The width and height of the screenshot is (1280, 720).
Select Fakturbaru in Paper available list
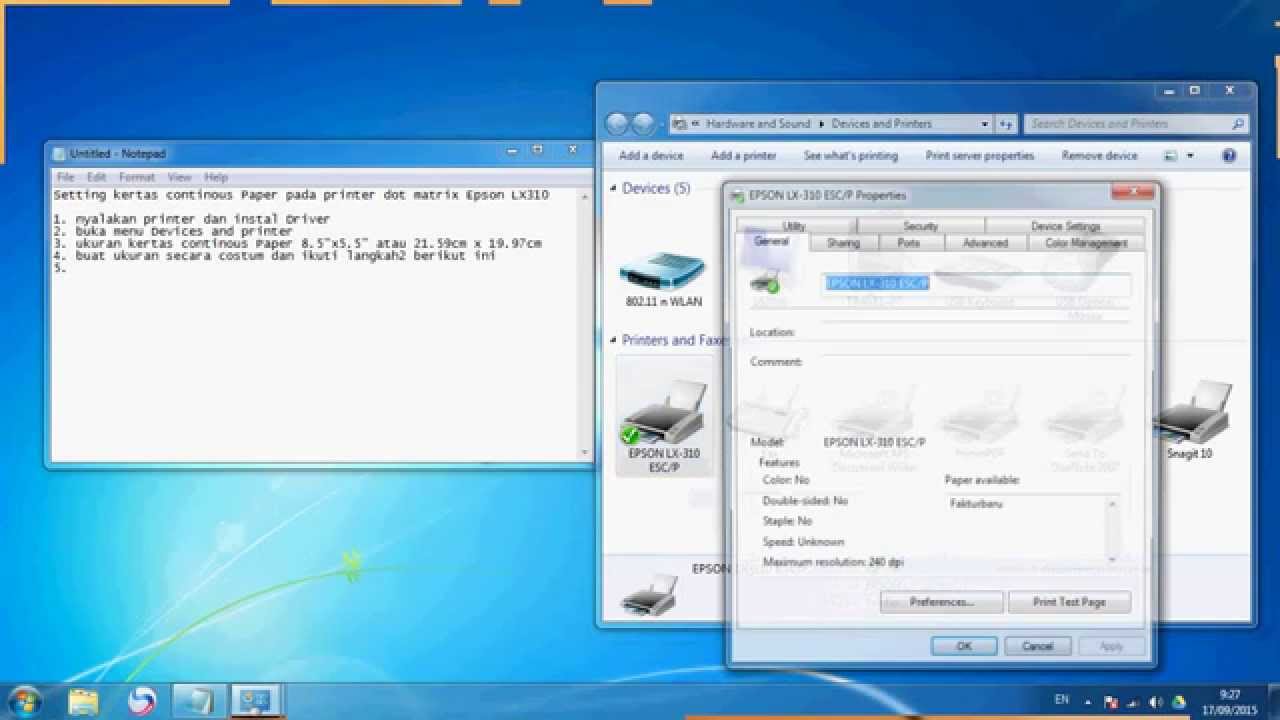pyautogui.click(x=976, y=504)
